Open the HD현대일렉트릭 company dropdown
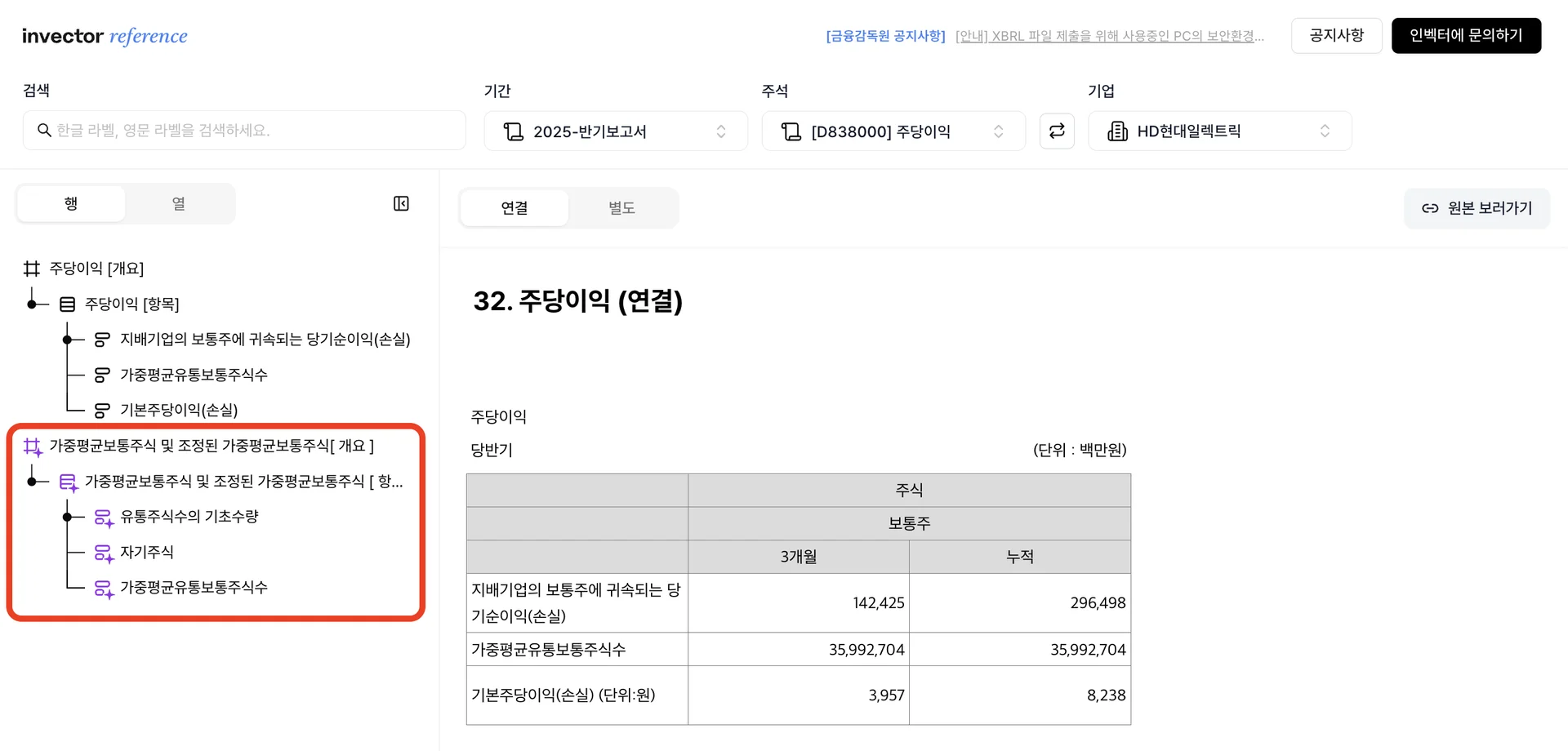The height and width of the screenshot is (751, 1568). pyautogui.click(x=1219, y=131)
